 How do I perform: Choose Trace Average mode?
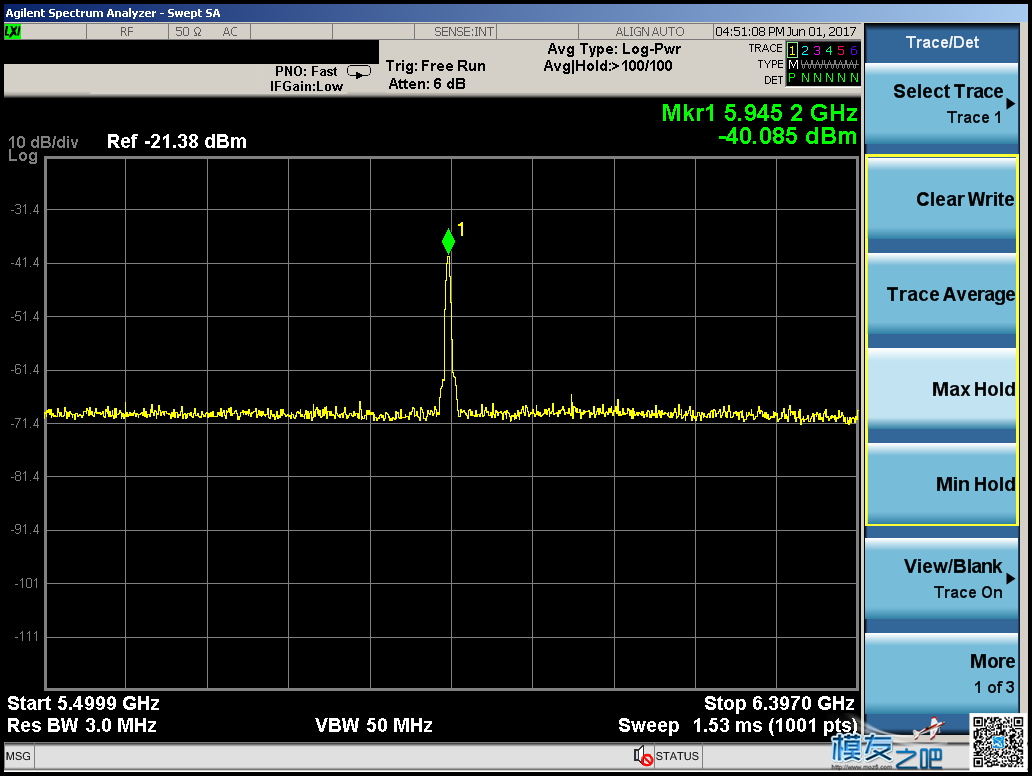click(x=942, y=294)
